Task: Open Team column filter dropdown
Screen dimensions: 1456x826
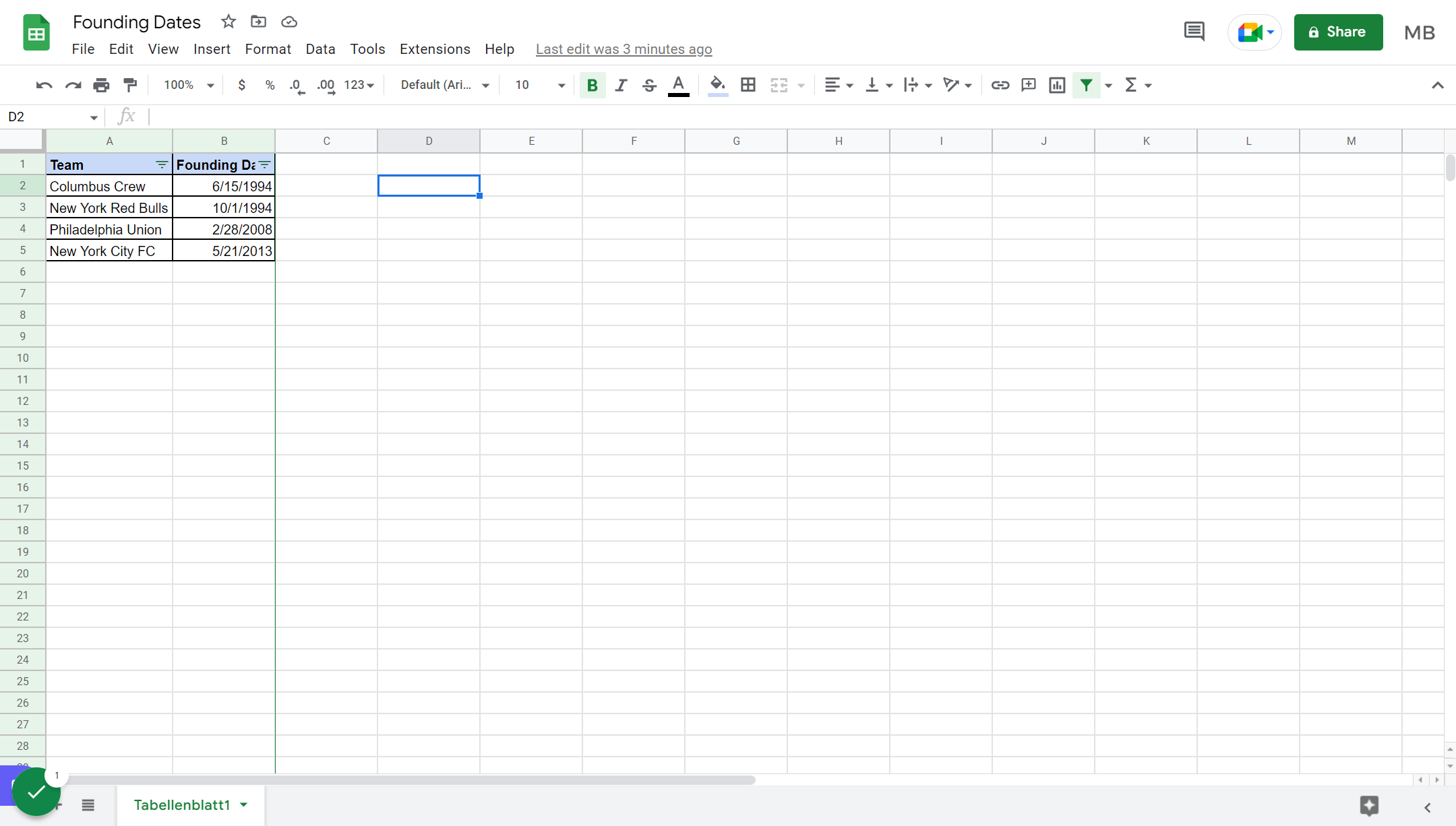Action: [162, 165]
